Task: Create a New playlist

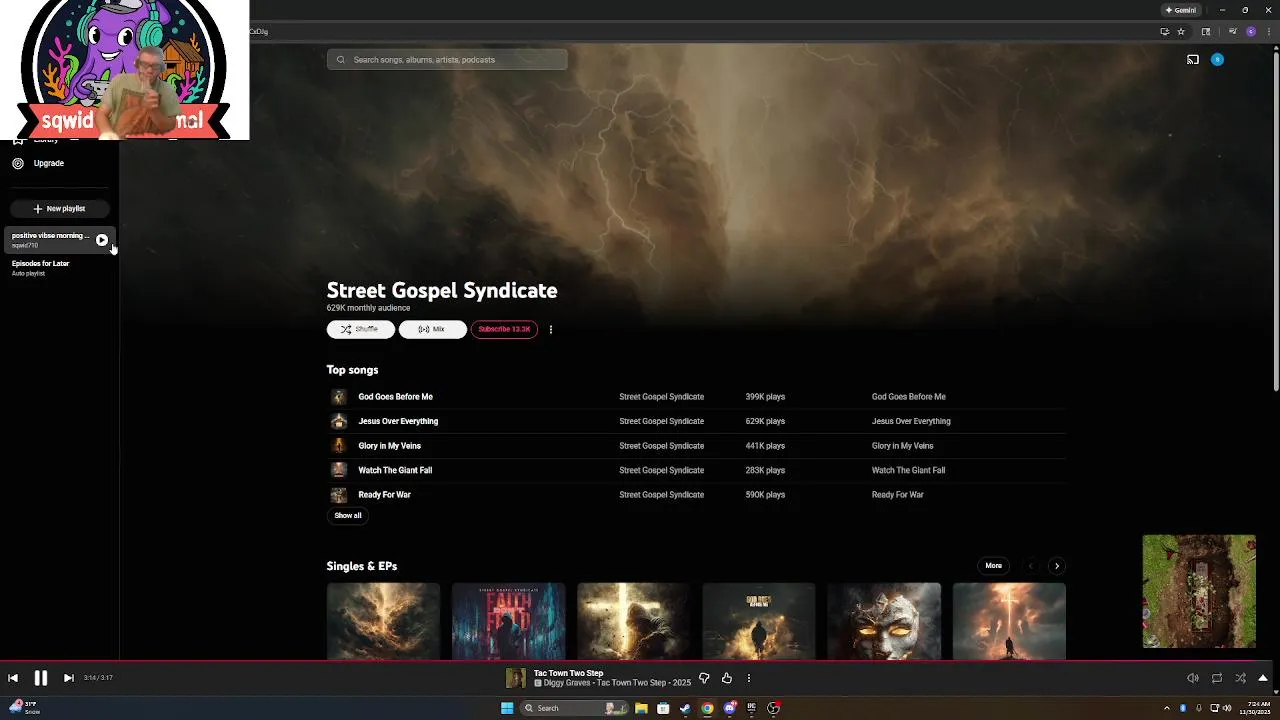Action: [59, 209]
